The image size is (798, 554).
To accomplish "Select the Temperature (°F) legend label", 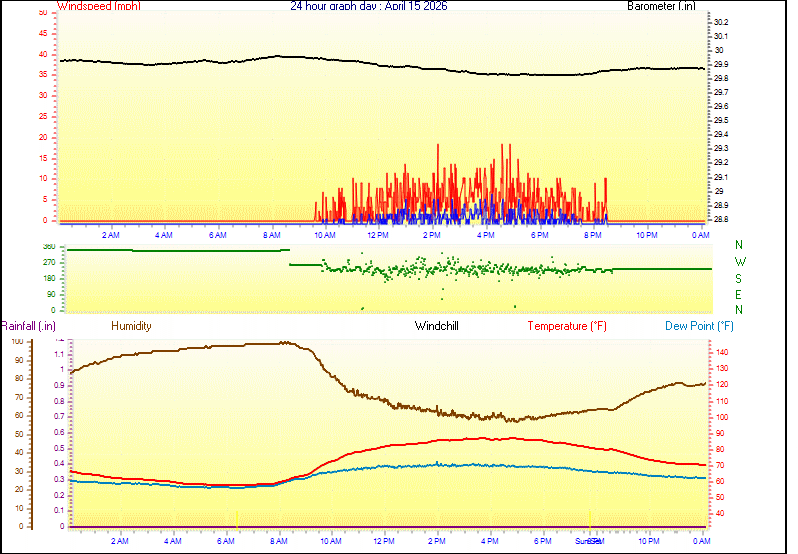I will pyautogui.click(x=567, y=326).
